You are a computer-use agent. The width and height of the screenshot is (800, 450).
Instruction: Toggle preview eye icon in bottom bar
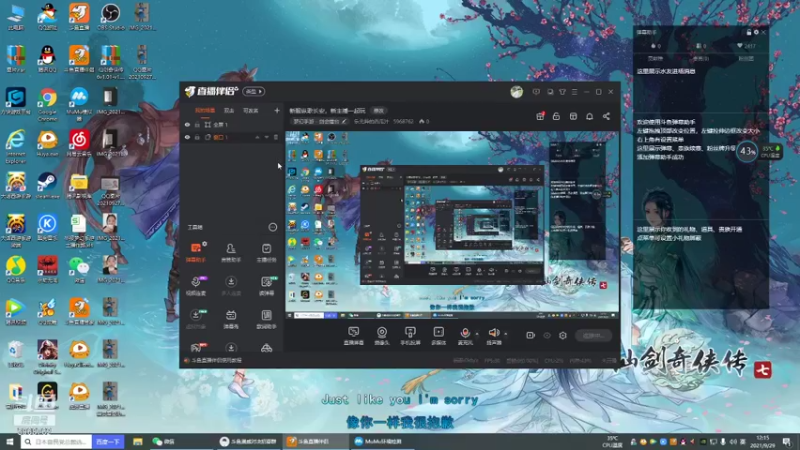(546, 335)
